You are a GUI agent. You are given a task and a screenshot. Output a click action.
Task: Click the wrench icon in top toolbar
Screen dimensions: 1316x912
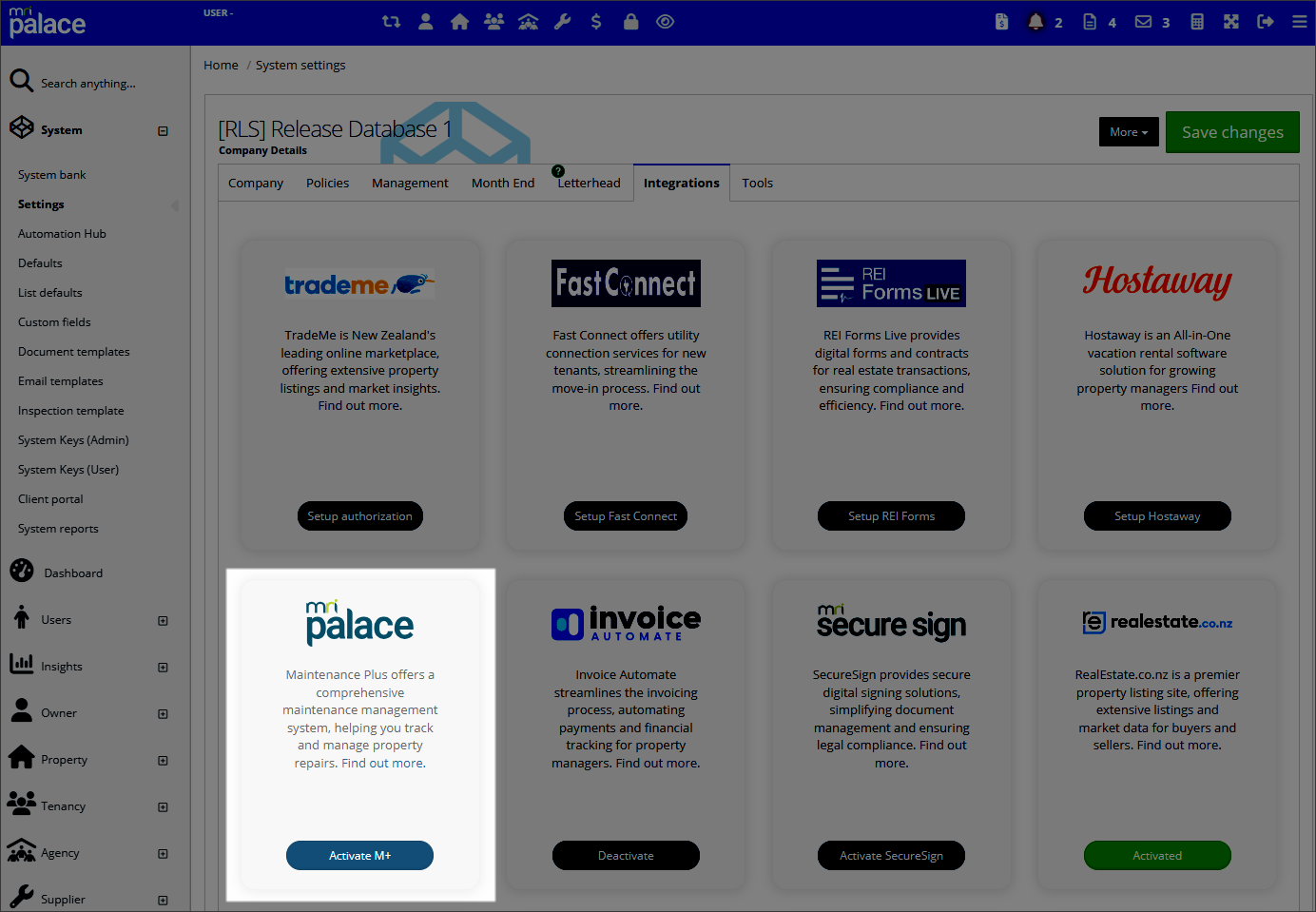pyautogui.click(x=562, y=22)
